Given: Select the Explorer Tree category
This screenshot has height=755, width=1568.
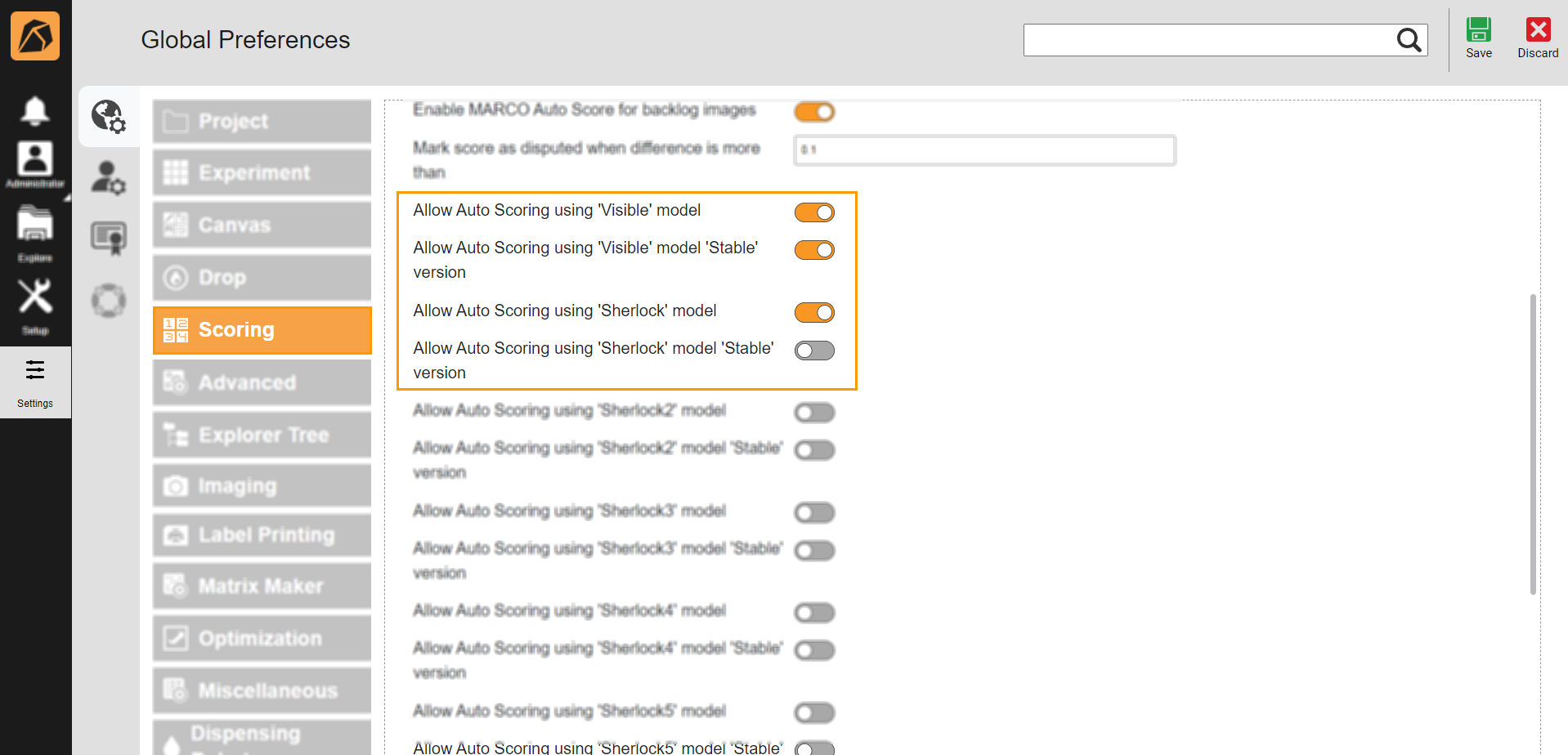Looking at the screenshot, I should click(262, 434).
